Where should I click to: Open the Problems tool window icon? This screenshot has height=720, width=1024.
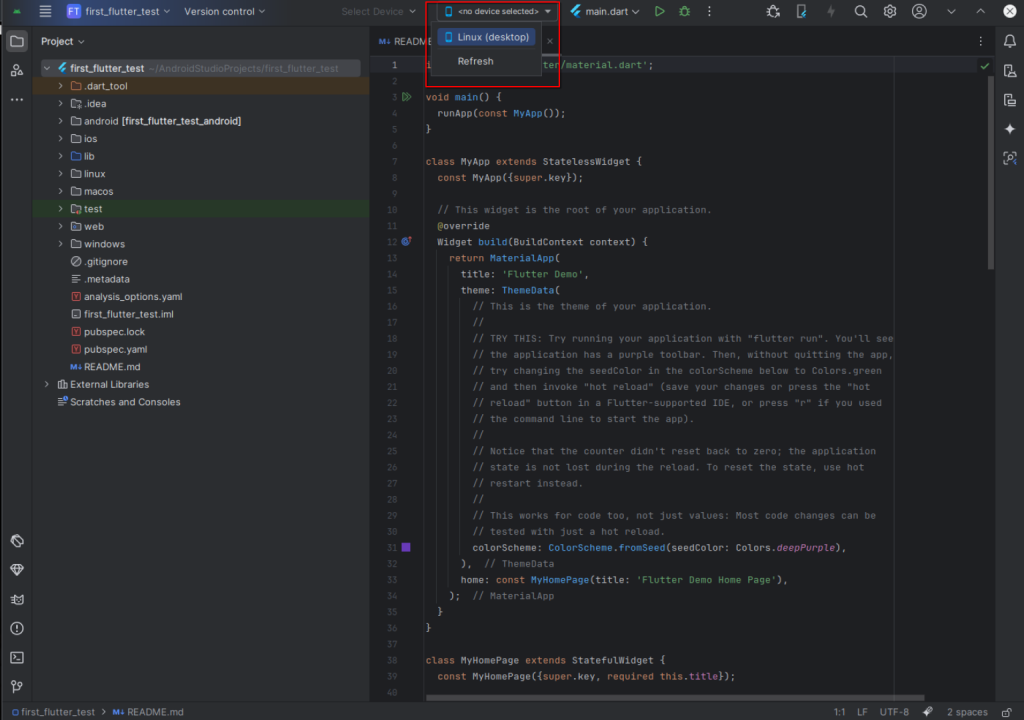17,629
